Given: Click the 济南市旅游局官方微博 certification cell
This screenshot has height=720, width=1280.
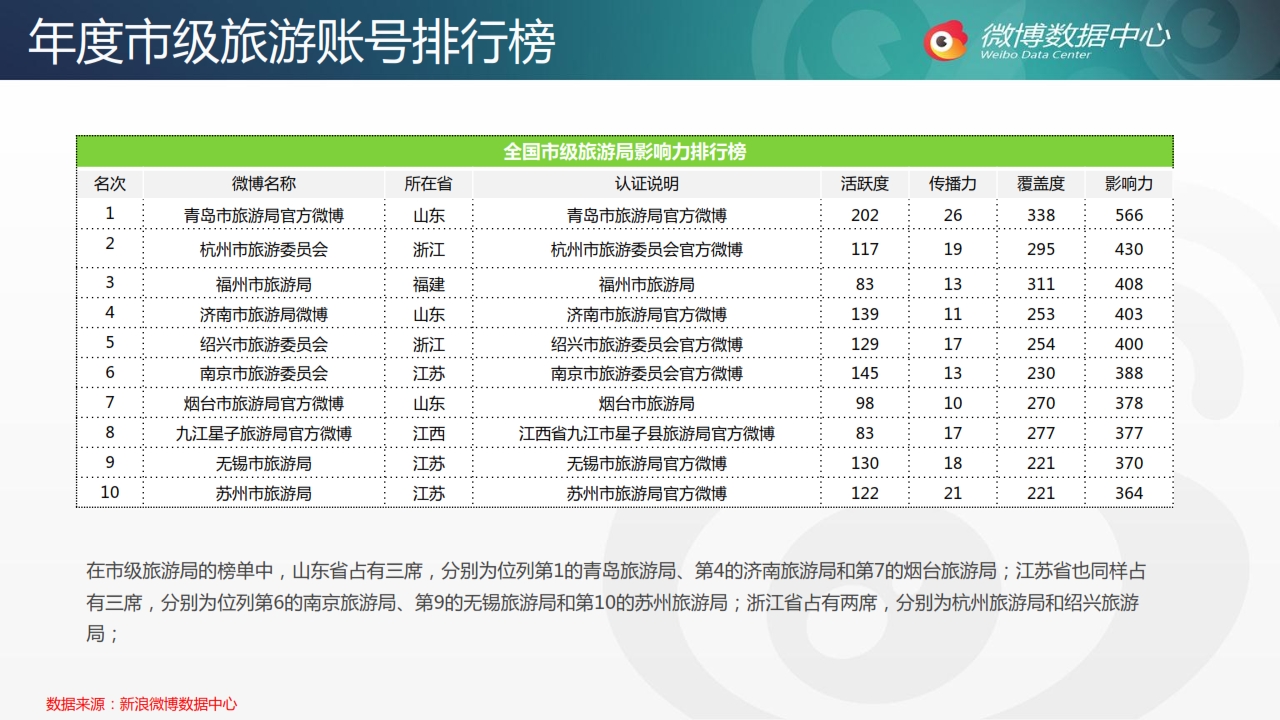Looking at the screenshot, I should 647,314.
